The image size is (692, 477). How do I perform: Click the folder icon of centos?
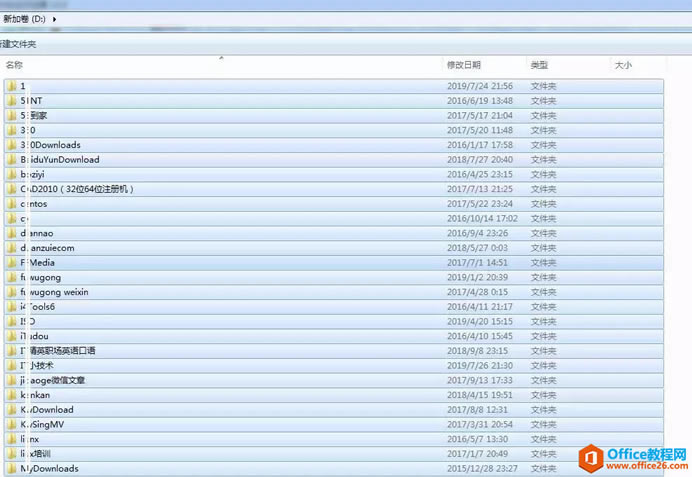[12, 203]
